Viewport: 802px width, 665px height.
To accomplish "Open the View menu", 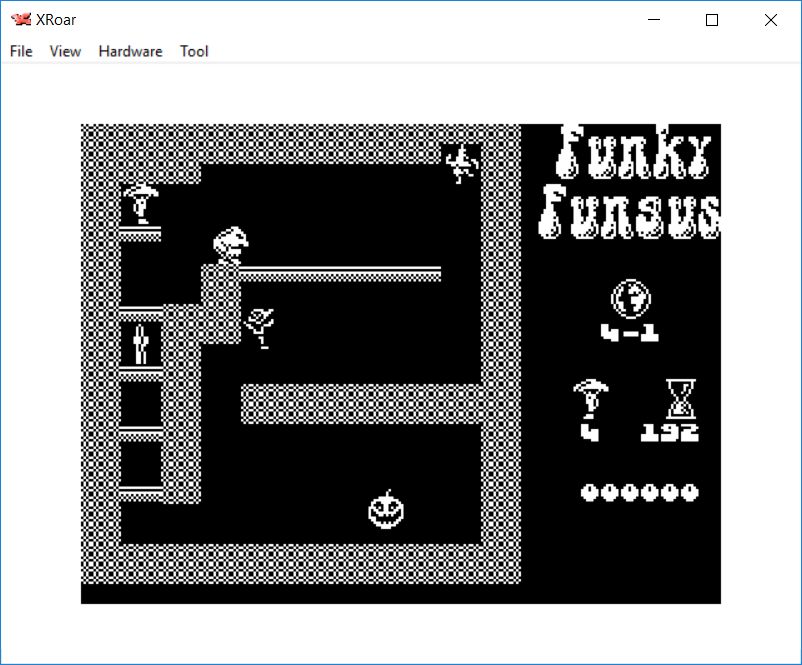I will 65,51.
